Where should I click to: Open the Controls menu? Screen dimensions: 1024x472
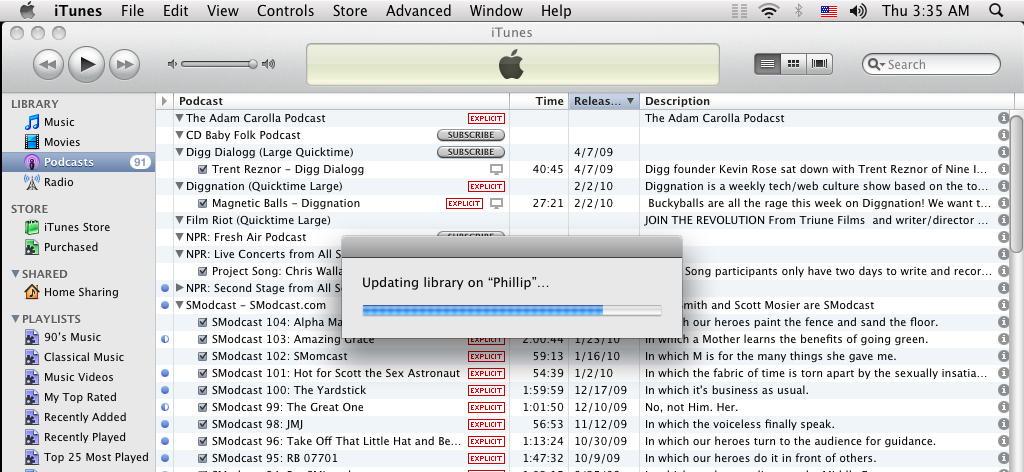(x=285, y=10)
